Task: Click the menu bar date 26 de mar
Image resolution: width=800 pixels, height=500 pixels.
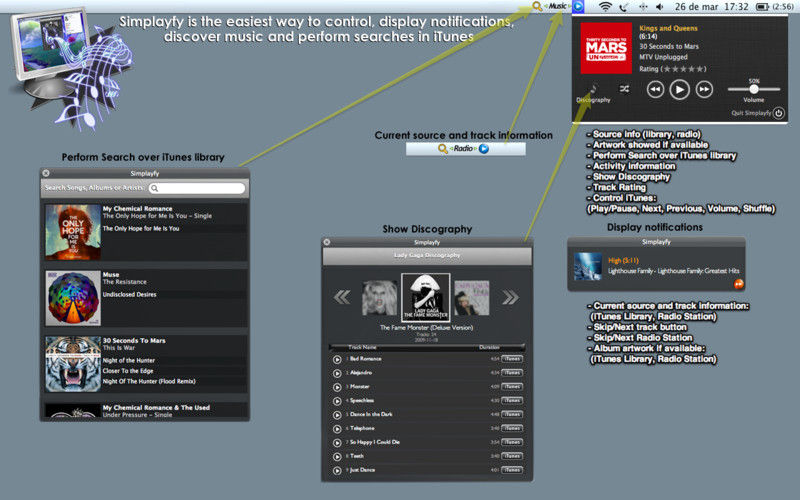Action: point(696,7)
